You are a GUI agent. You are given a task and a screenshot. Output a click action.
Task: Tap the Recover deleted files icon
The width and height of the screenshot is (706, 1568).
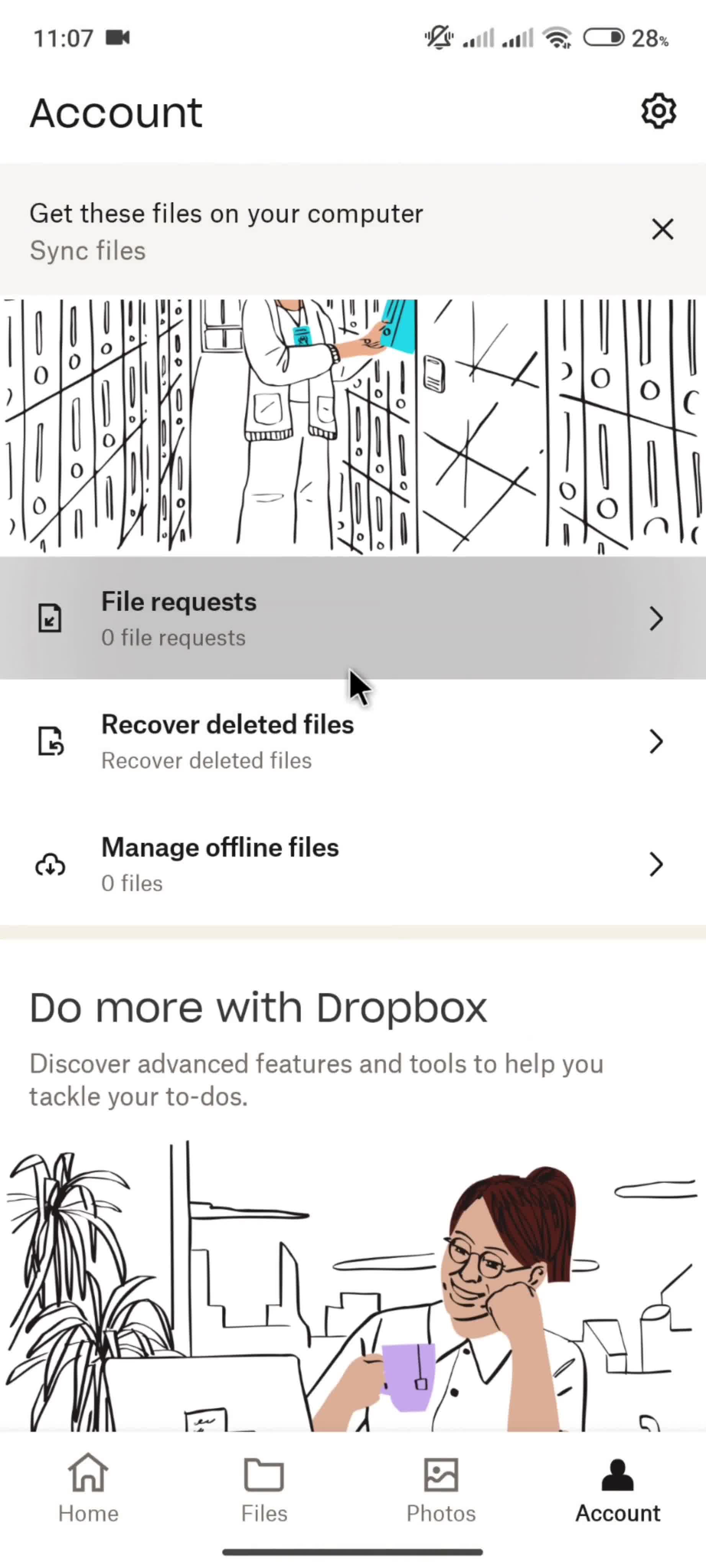[x=51, y=741]
